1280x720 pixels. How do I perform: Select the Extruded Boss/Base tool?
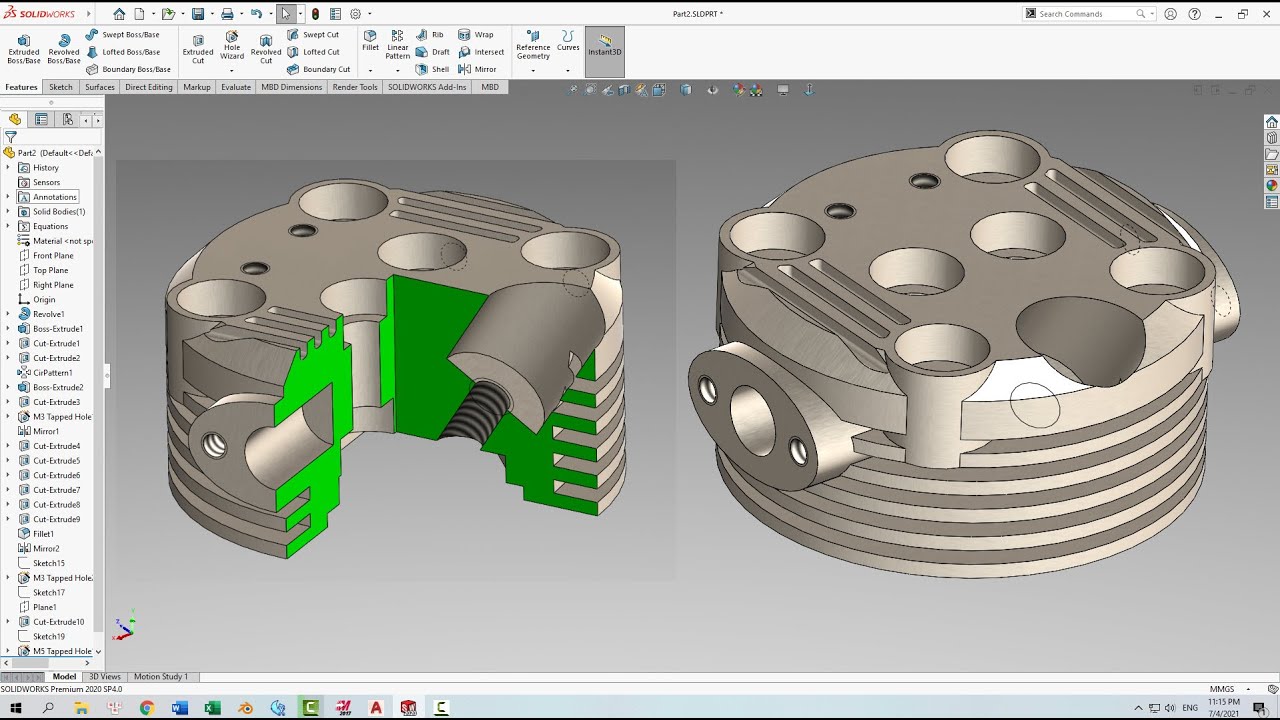click(24, 47)
